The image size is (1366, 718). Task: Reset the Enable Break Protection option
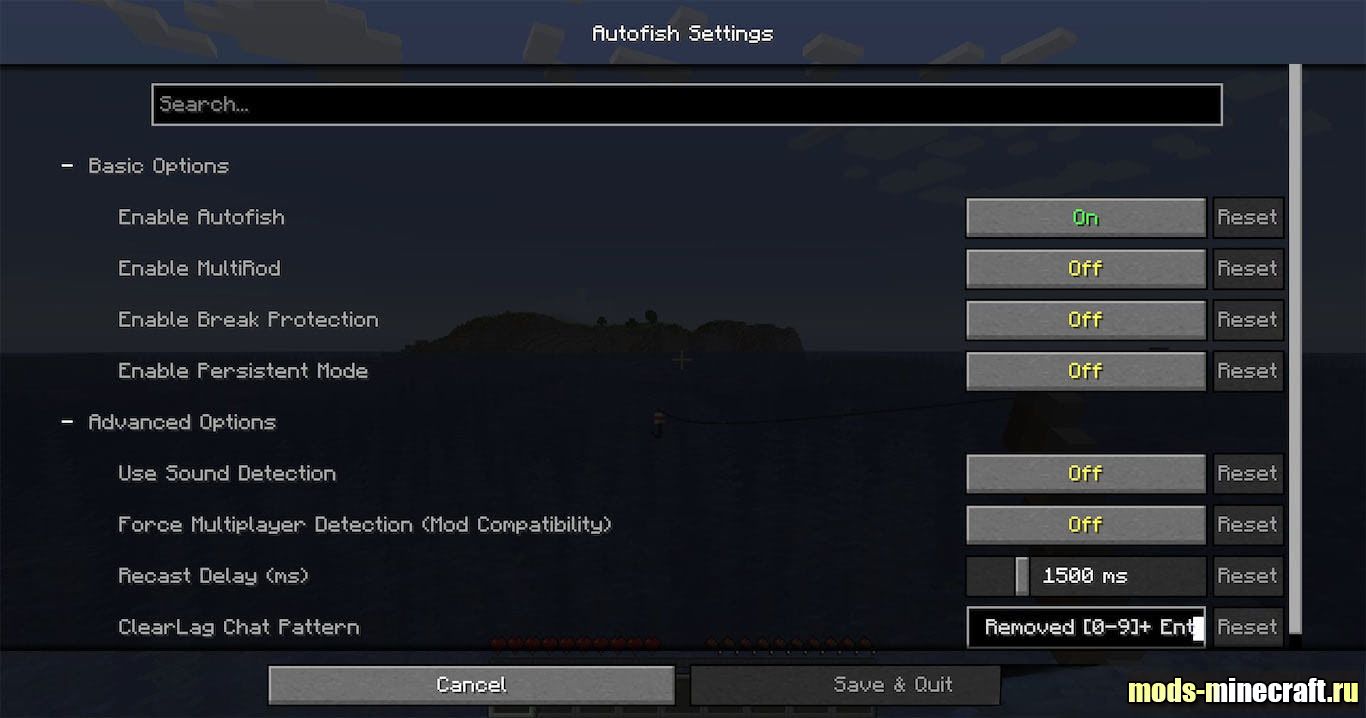[x=1248, y=319]
